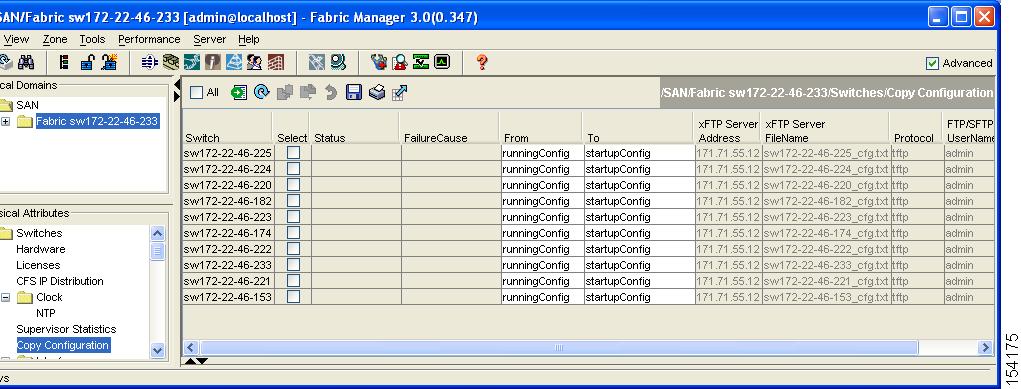Image resolution: width=1021 pixels, height=389 pixels.
Task: Check the All checkbox in table toolbar
Action: pyautogui.click(x=197, y=93)
